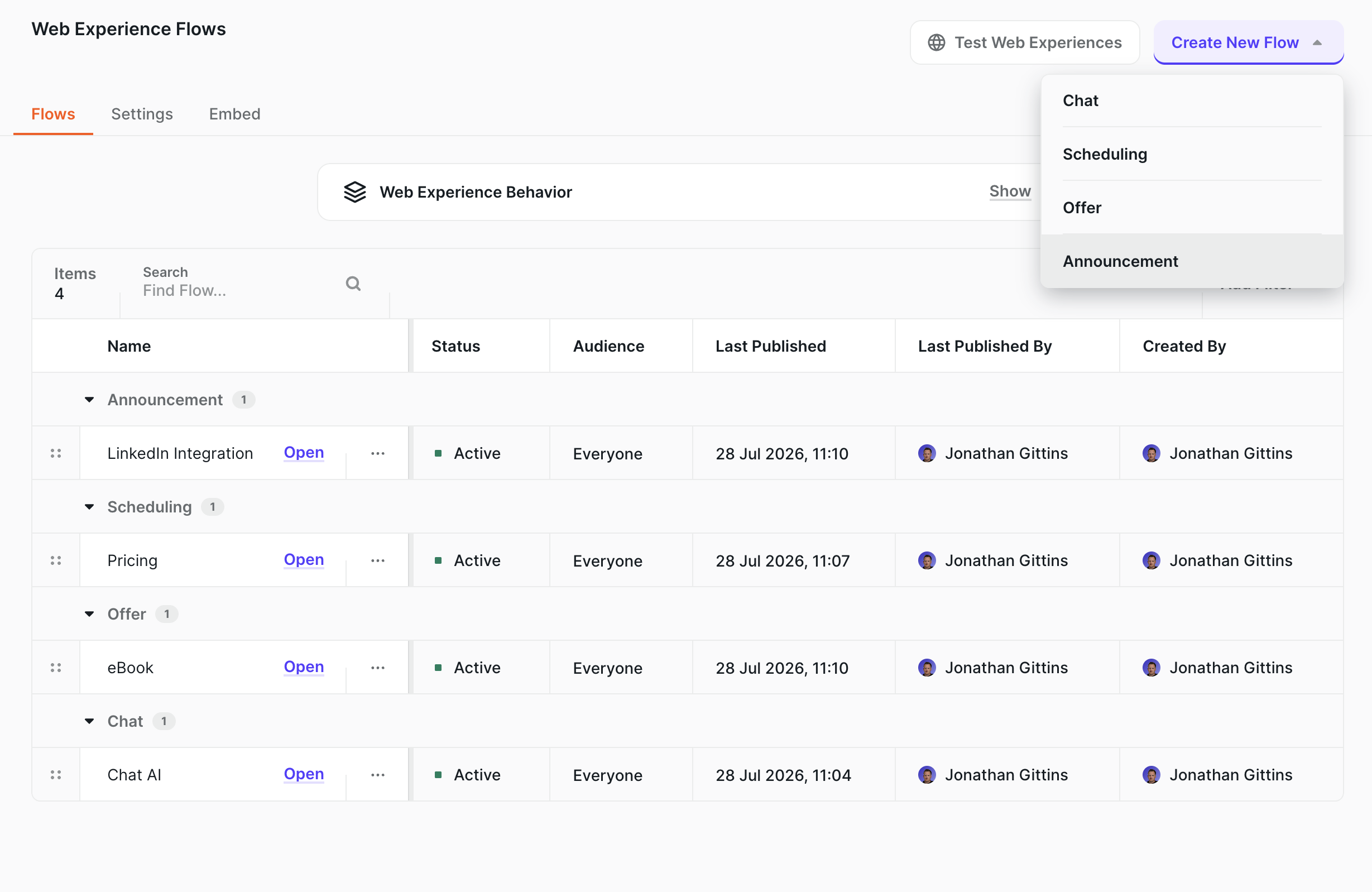Choose Offer from the new flow menu
This screenshot has width=1372, height=892.
(x=1192, y=208)
